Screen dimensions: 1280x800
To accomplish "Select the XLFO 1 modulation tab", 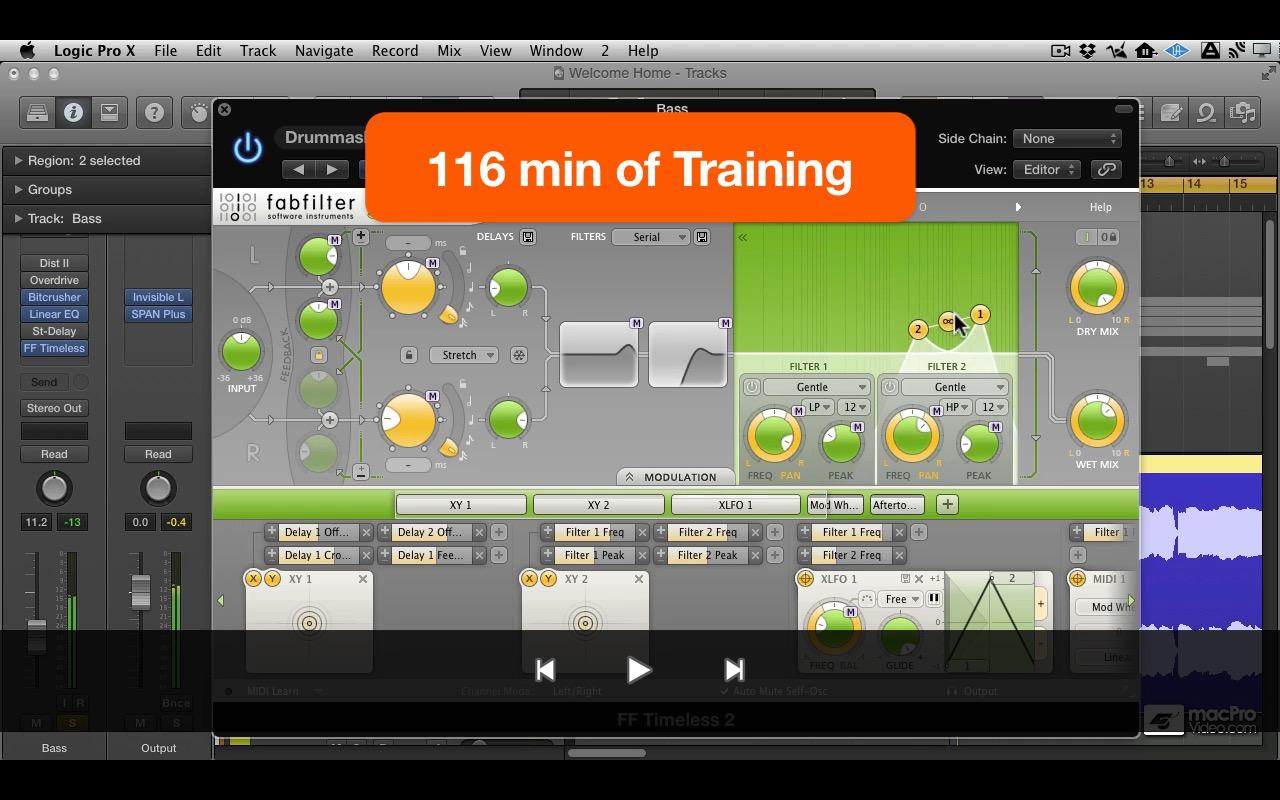I will click(x=736, y=505).
